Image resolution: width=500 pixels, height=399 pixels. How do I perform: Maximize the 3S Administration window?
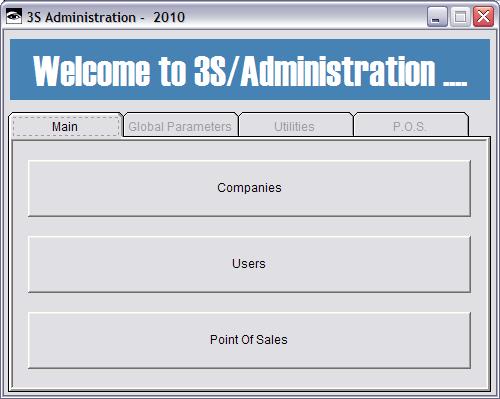tap(460, 17)
